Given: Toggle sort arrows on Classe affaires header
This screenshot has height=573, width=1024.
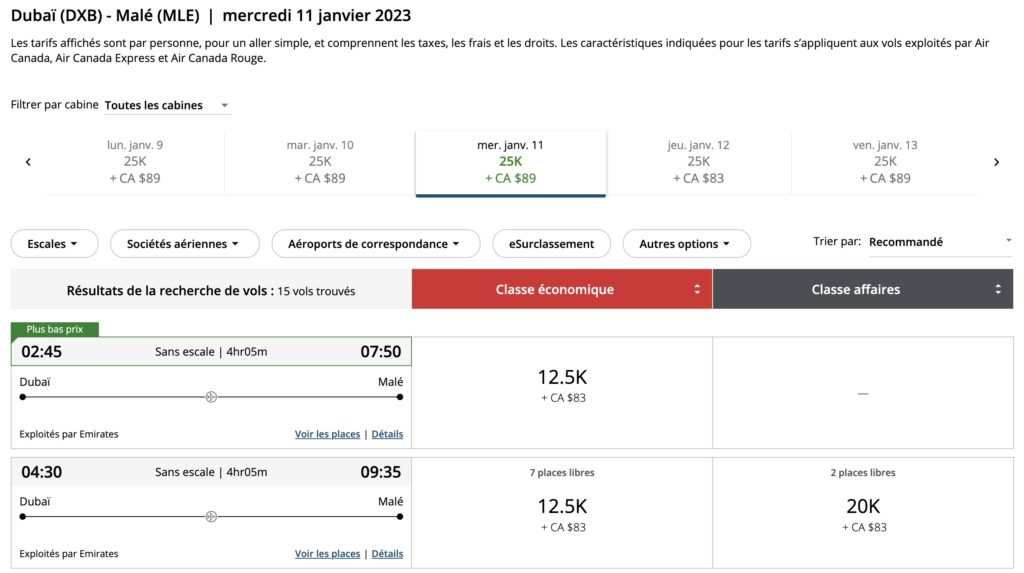Looking at the screenshot, I should pos(997,289).
